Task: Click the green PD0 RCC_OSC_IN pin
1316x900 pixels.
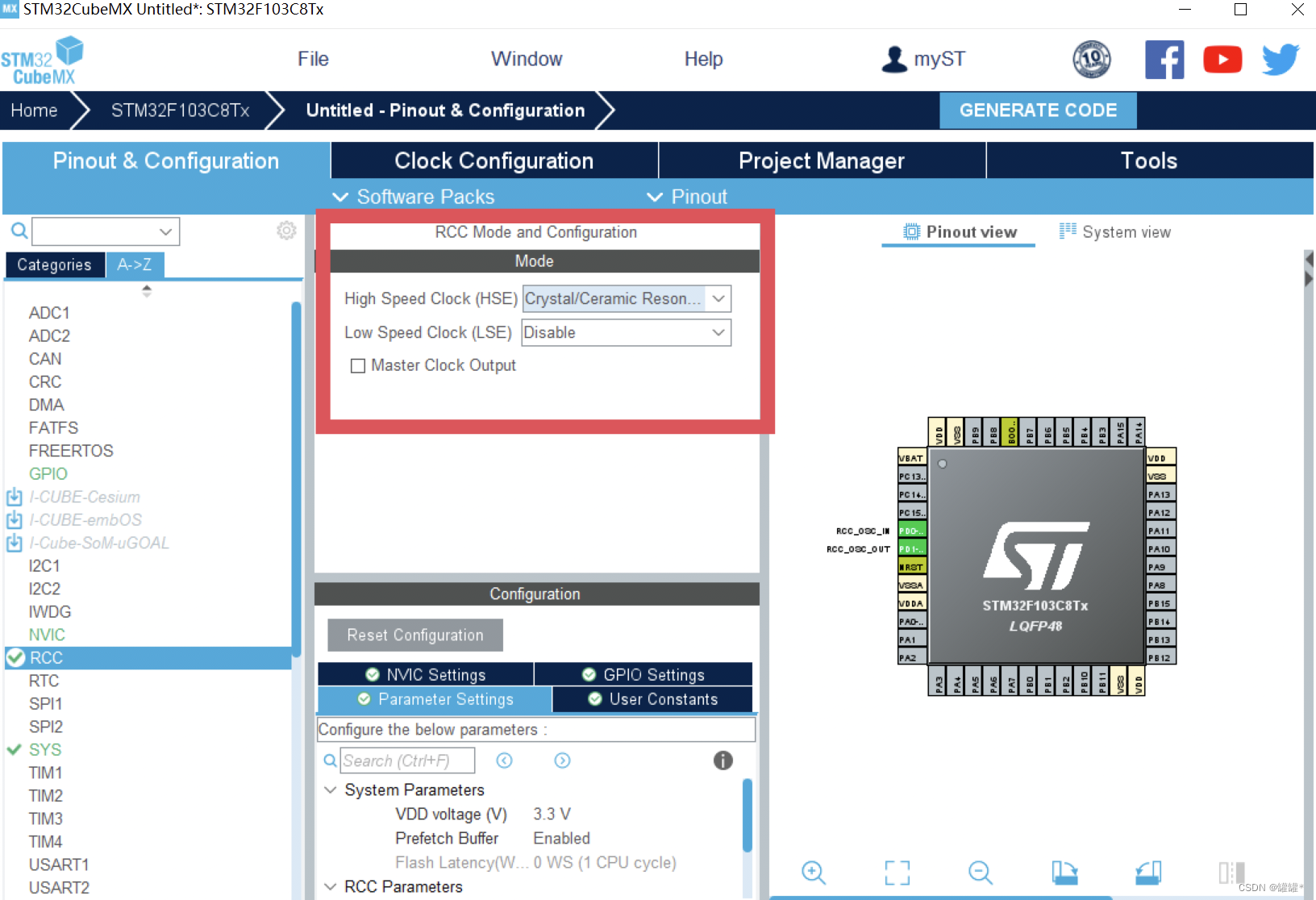Action: tap(912, 531)
